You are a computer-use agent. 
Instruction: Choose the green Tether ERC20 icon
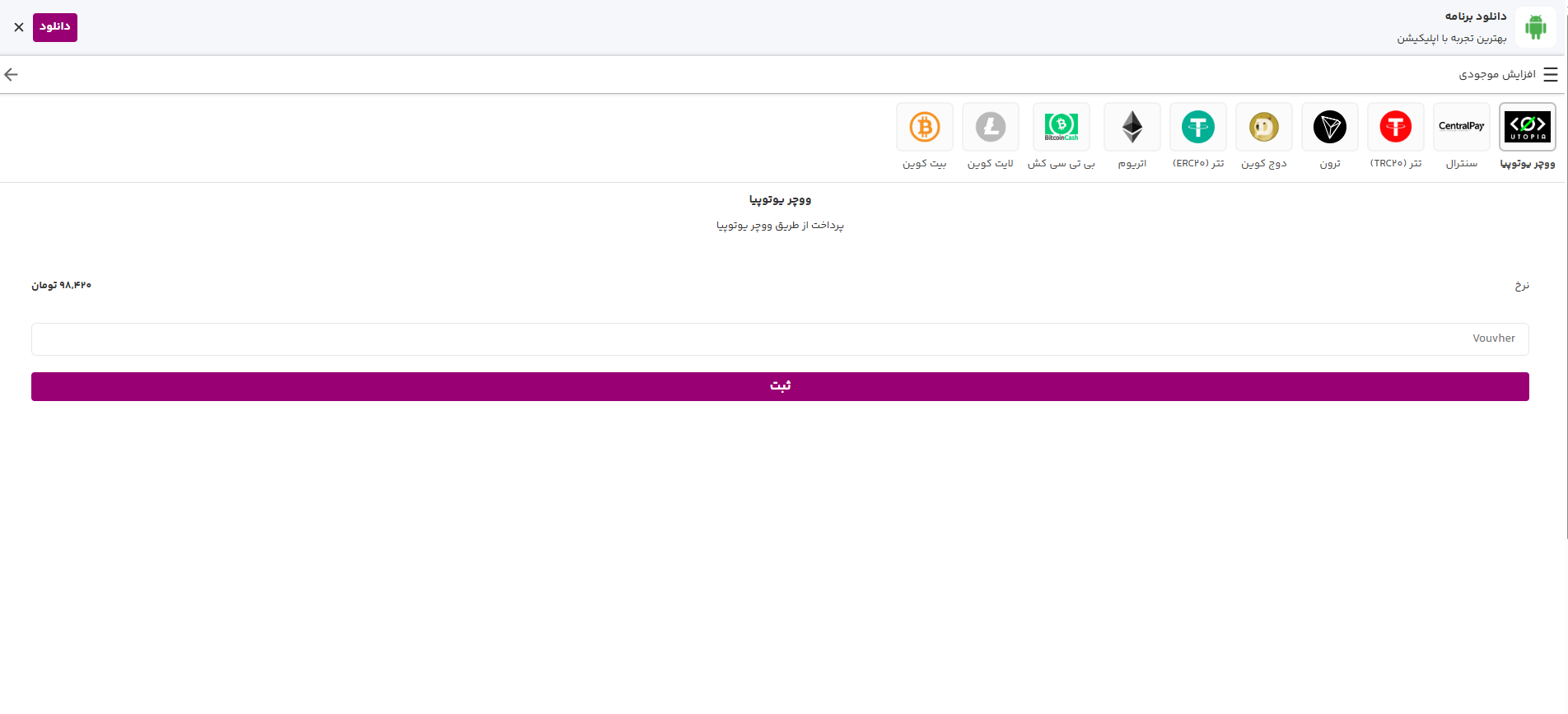point(1197,127)
